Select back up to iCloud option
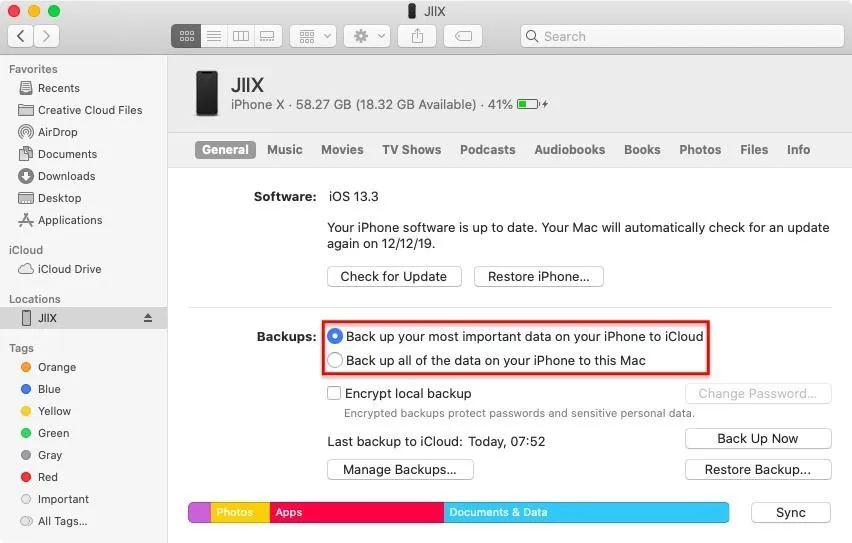Screen dimensions: 852x543 (336, 337)
